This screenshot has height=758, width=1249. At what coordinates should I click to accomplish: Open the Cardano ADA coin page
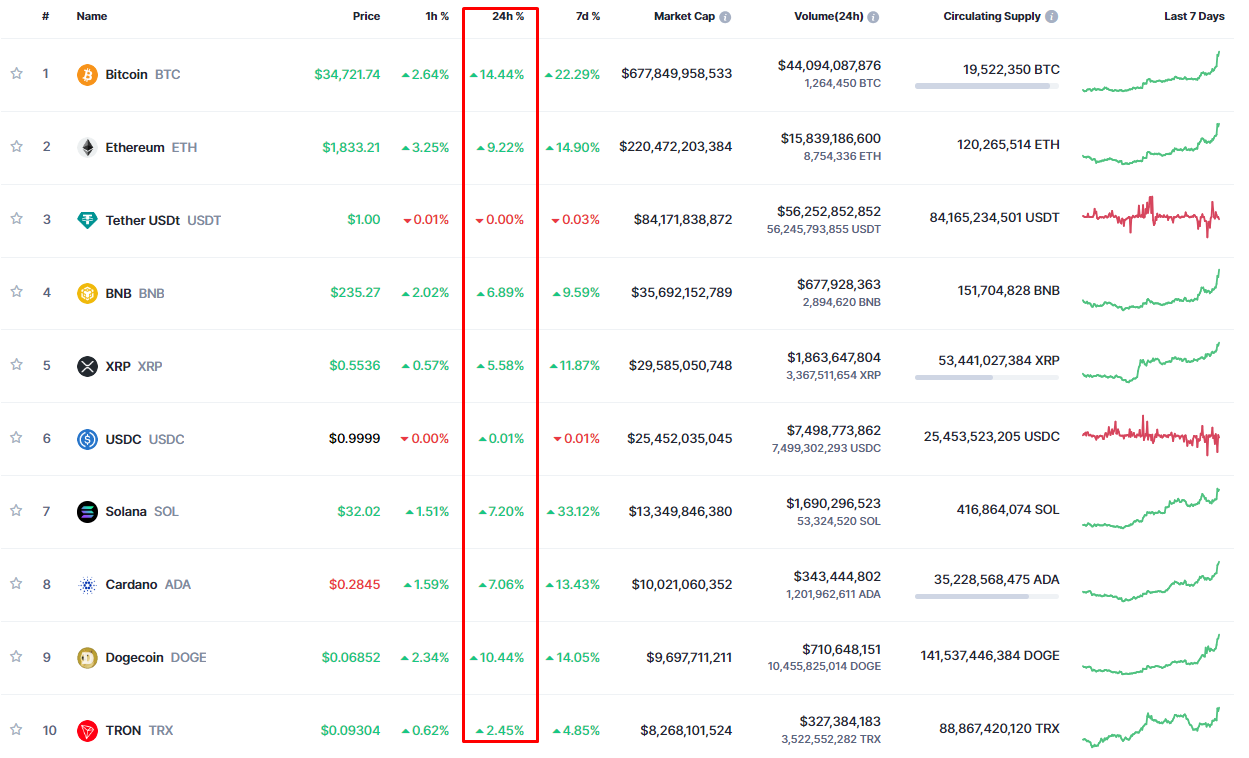point(148,585)
